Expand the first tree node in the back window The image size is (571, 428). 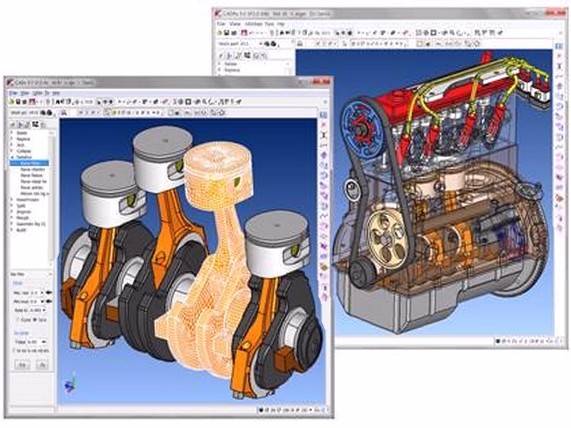219,64
